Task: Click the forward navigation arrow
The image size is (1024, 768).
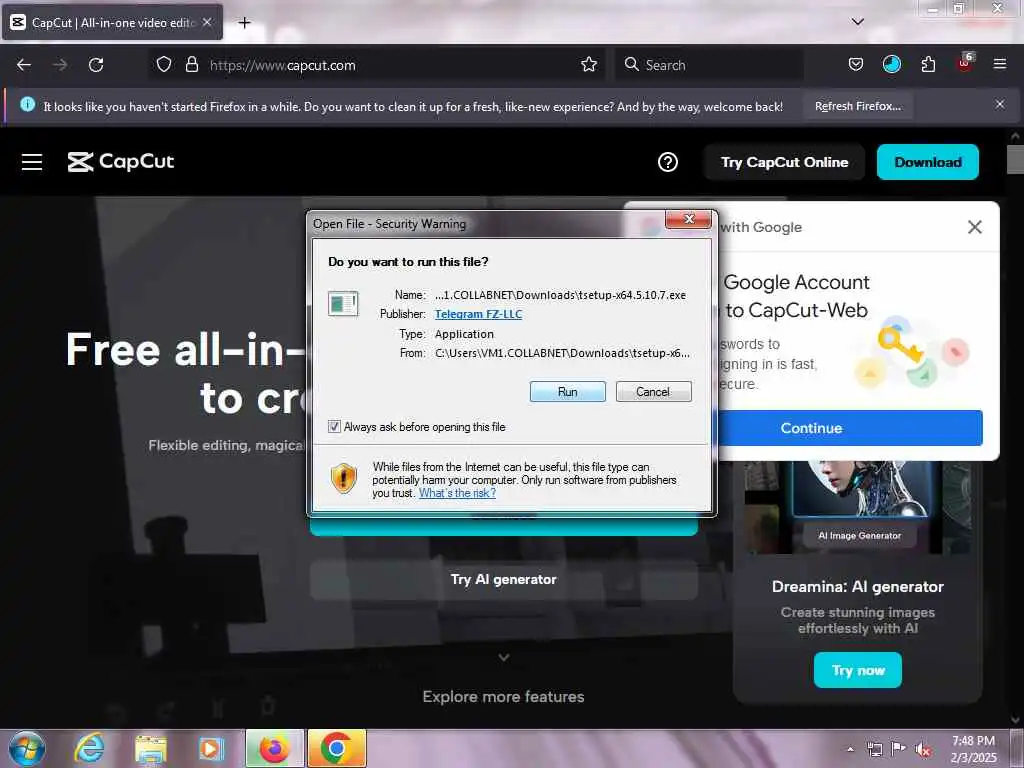Action: (x=60, y=65)
